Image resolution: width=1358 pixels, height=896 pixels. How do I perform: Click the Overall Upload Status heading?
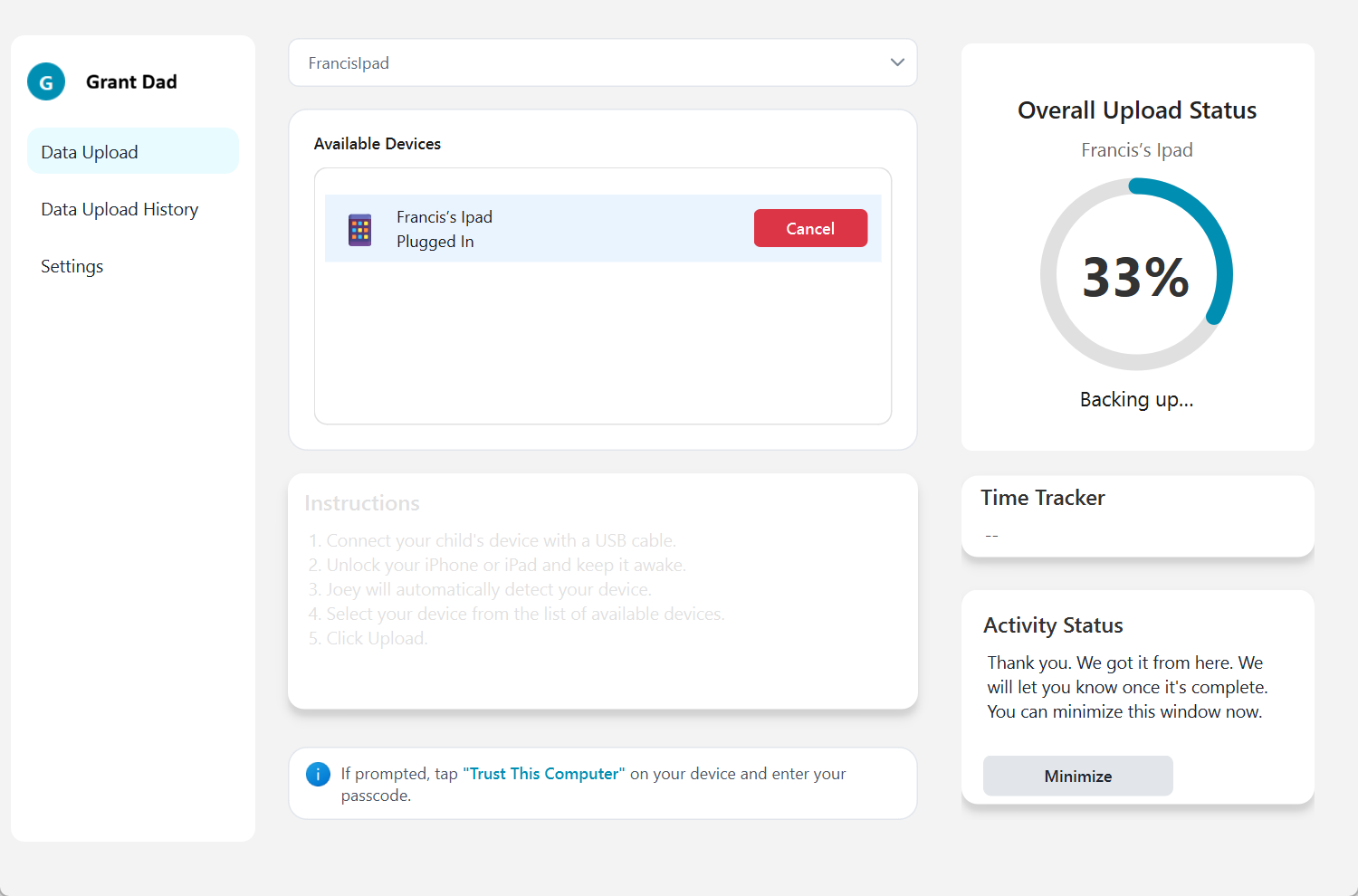(1137, 110)
